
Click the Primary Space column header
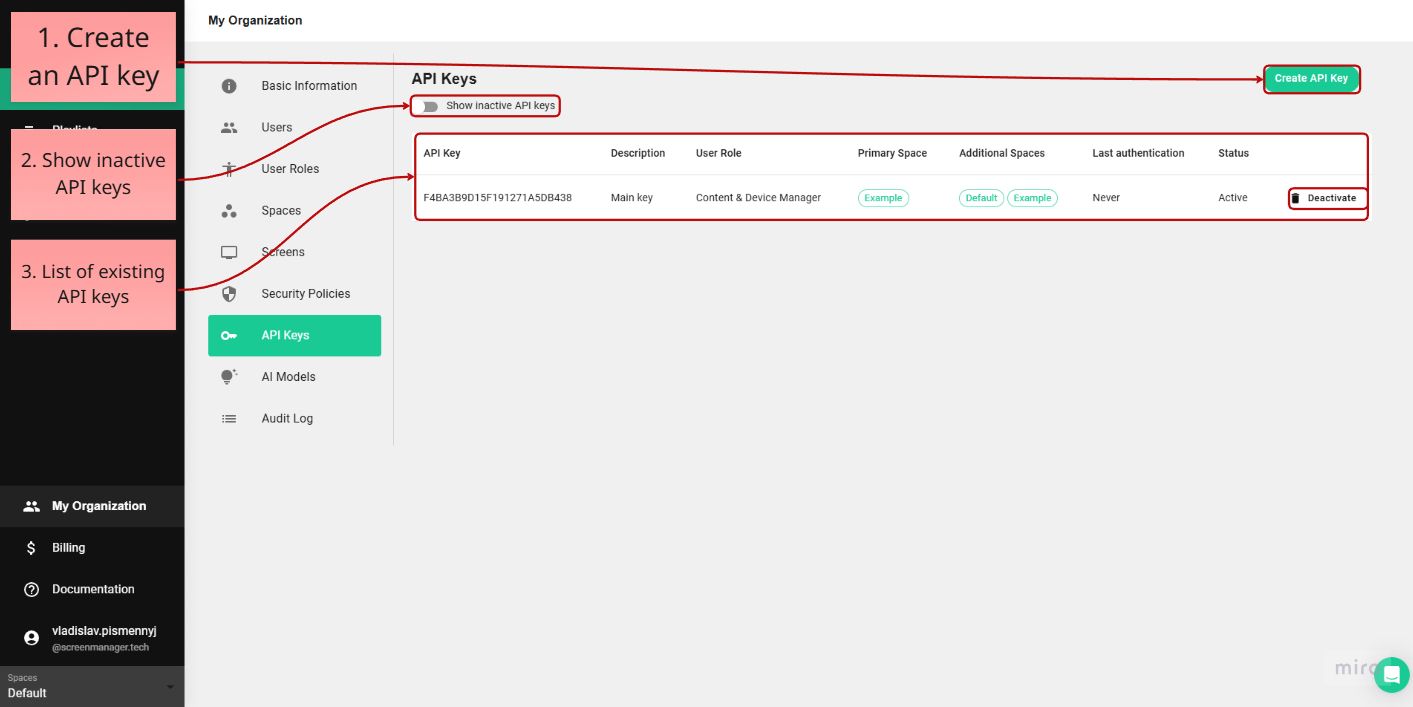coord(892,154)
